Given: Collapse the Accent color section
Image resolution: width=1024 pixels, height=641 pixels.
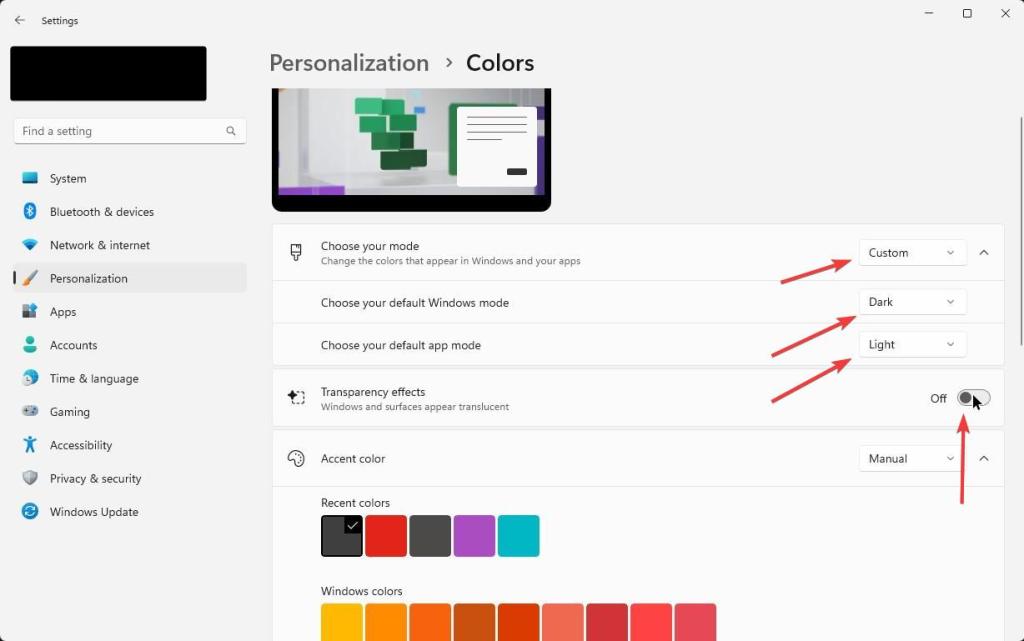Looking at the screenshot, I should click(984, 458).
